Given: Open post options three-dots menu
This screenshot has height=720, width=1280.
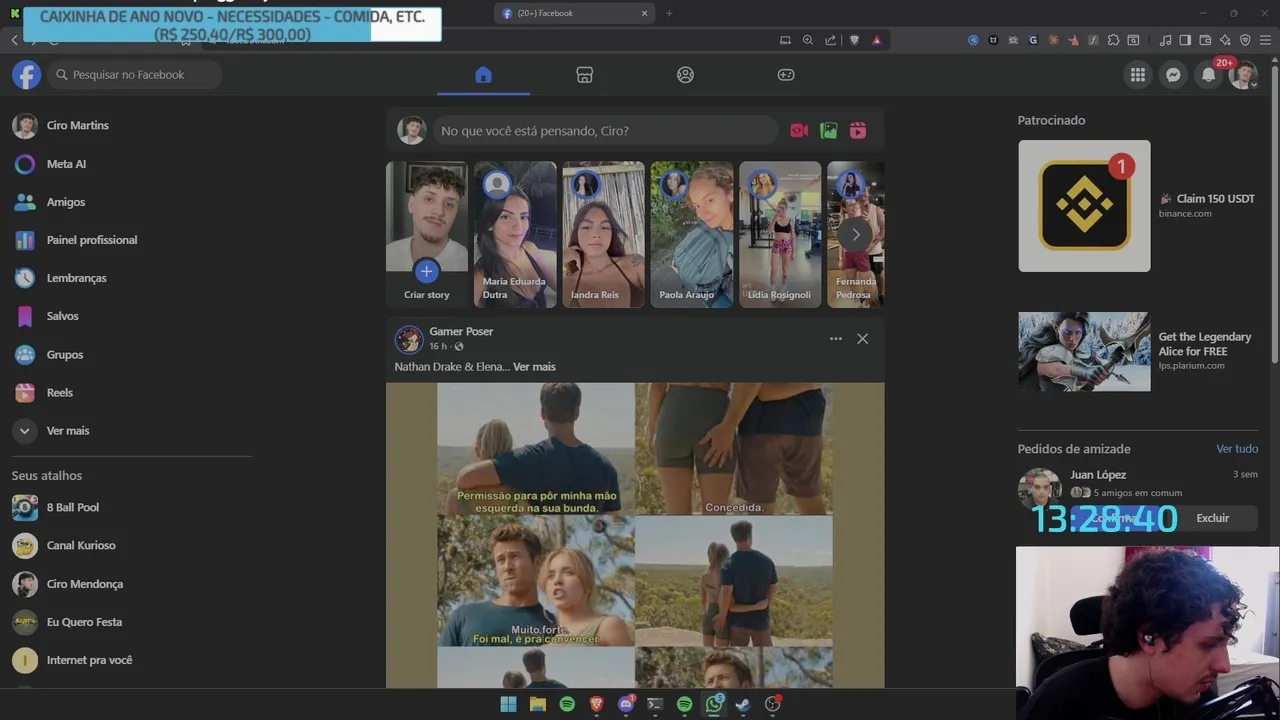Looking at the screenshot, I should [x=836, y=339].
